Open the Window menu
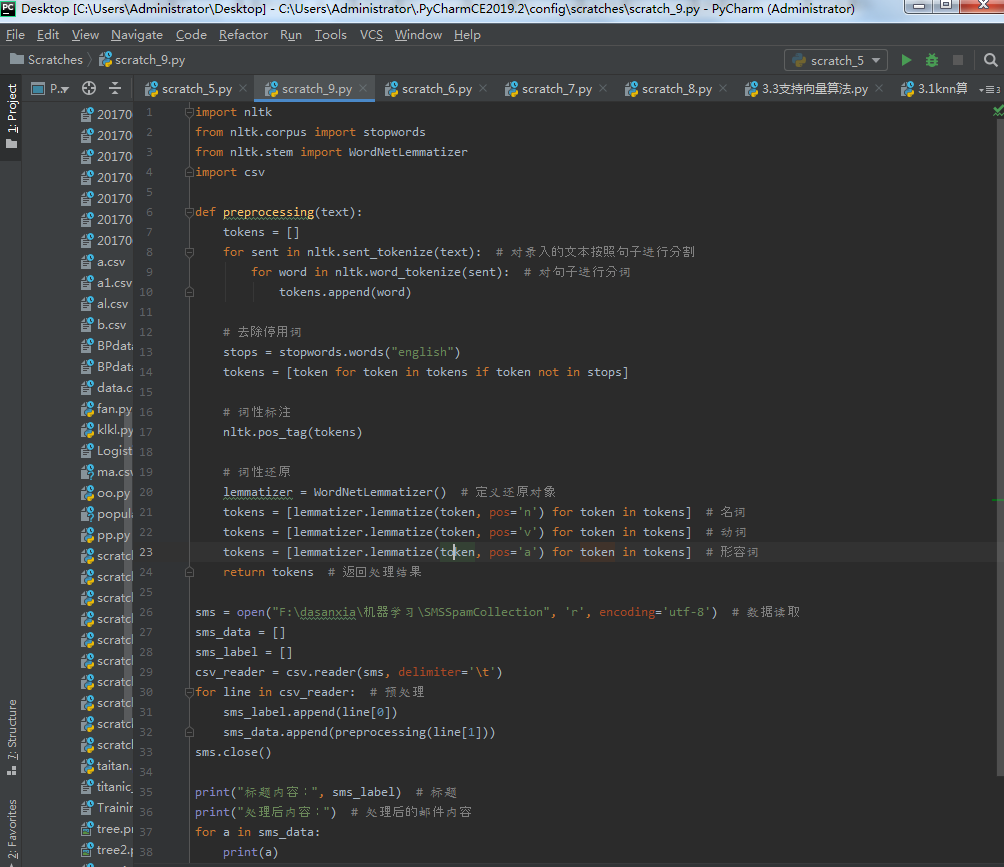 [418, 35]
